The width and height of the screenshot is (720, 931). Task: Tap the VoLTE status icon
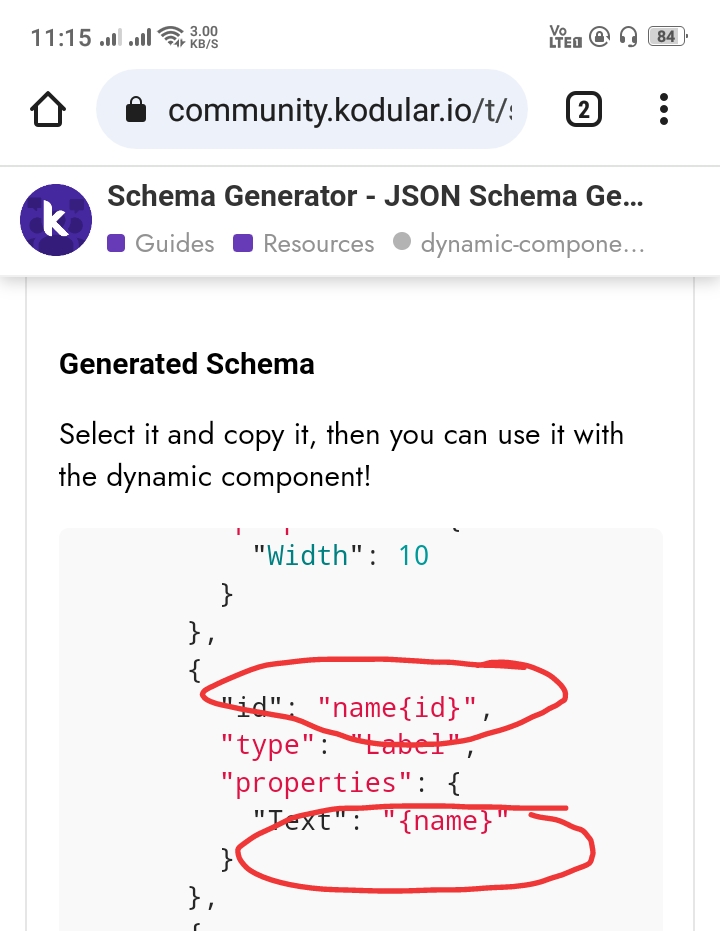click(x=565, y=37)
